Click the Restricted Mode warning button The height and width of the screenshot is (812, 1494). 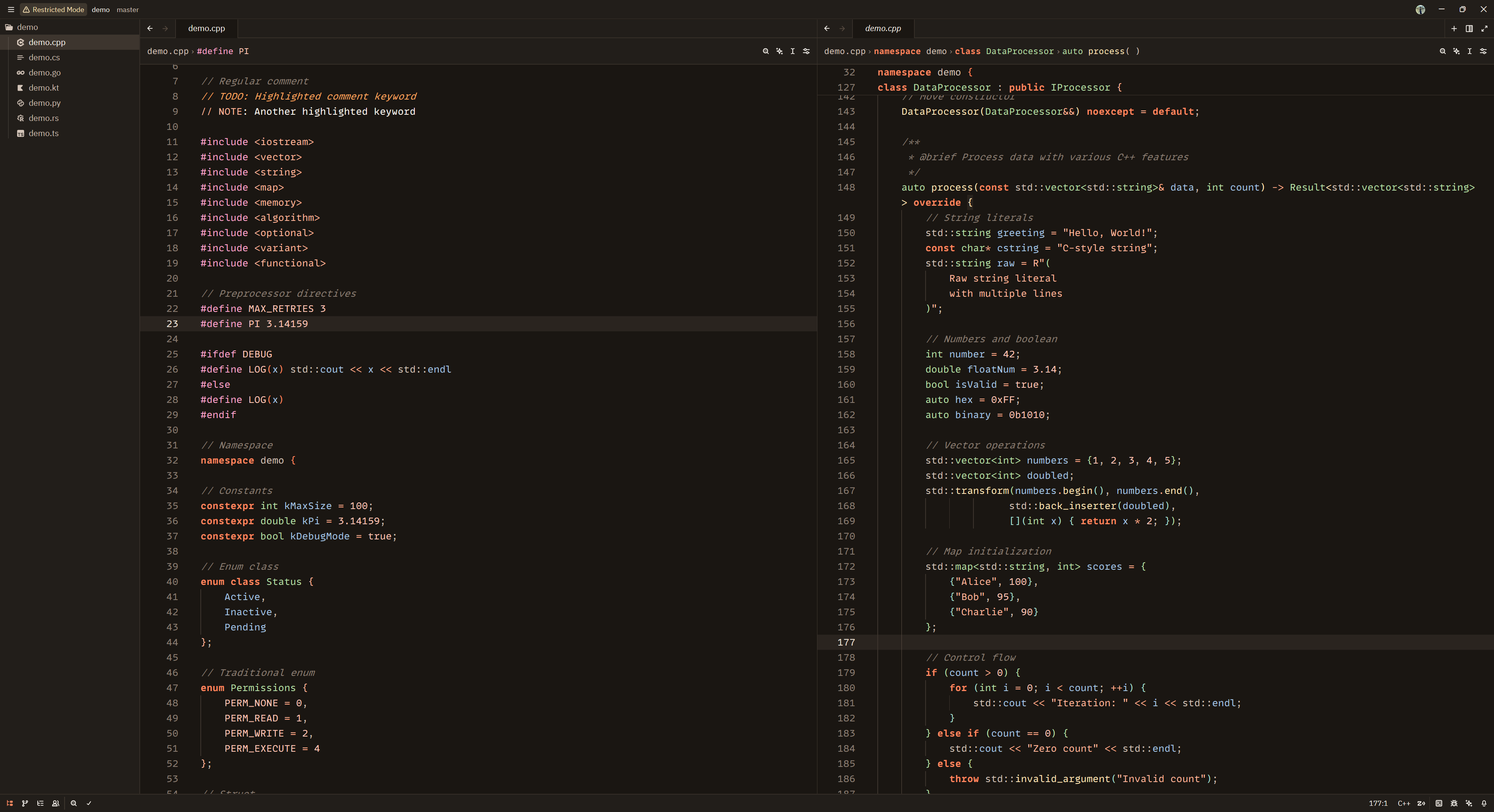[x=53, y=9]
